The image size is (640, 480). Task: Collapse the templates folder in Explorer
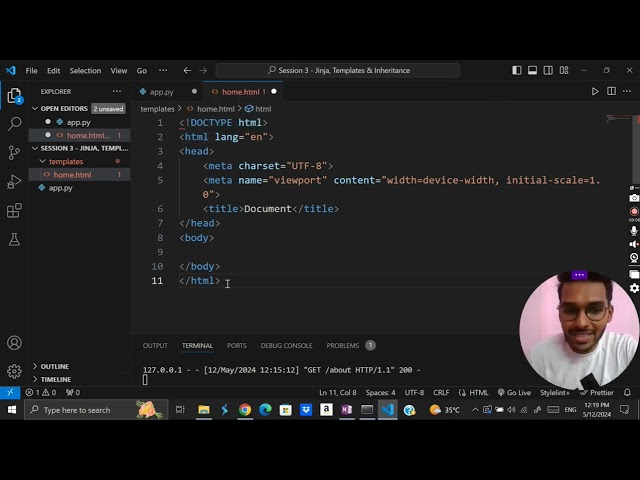pyautogui.click(x=65, y=161)
